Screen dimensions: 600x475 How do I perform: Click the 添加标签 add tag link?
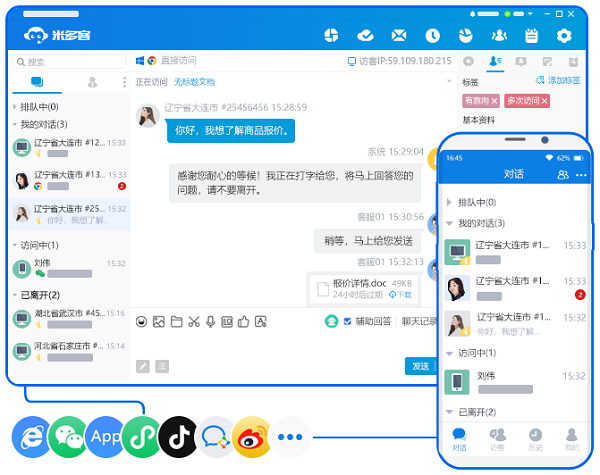(558, 80)
